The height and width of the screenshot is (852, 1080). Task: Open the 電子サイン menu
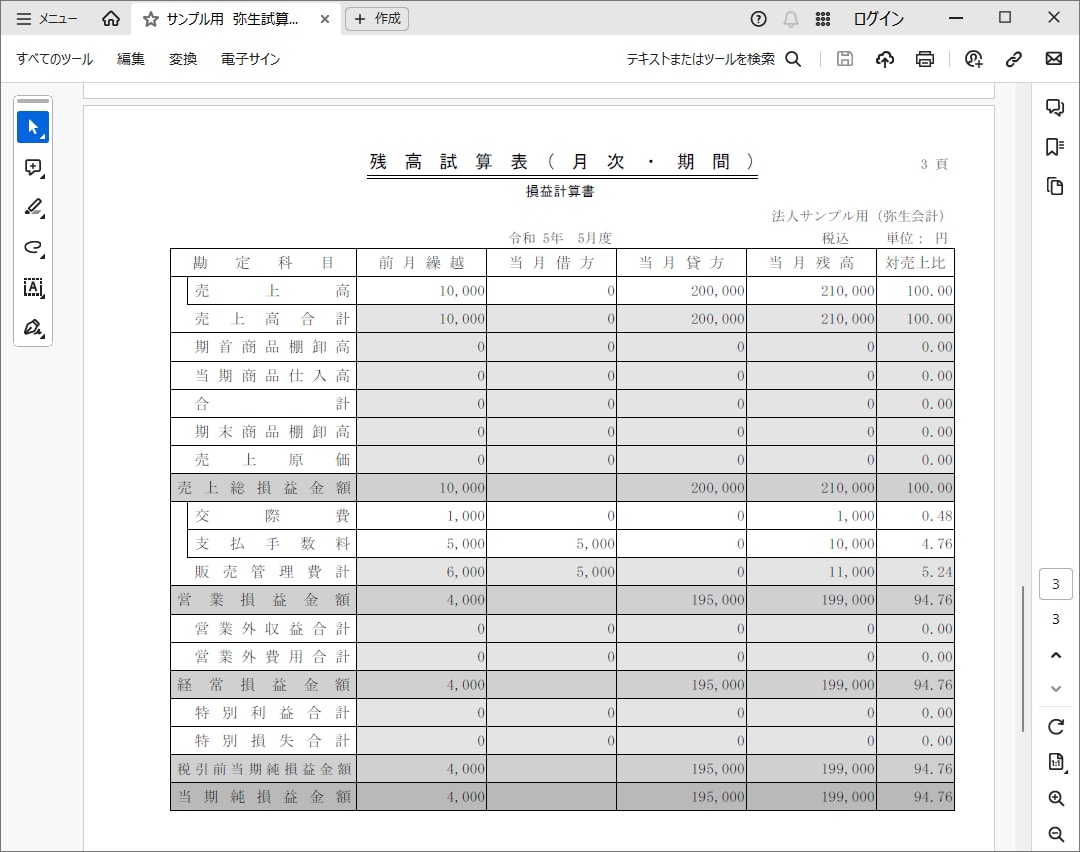point(251,59)
